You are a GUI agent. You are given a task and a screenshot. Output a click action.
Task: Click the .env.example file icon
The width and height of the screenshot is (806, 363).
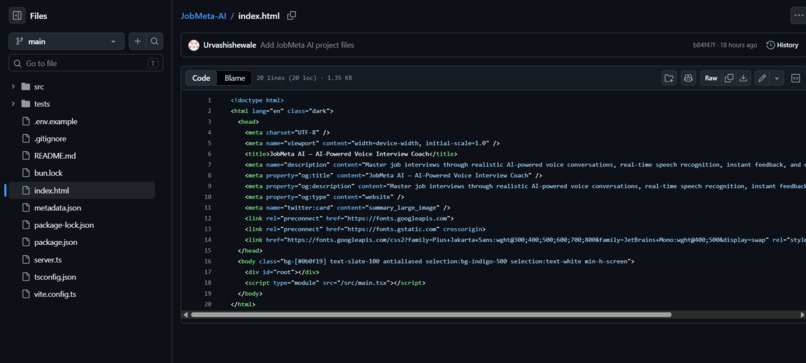[x=26, y=121]
